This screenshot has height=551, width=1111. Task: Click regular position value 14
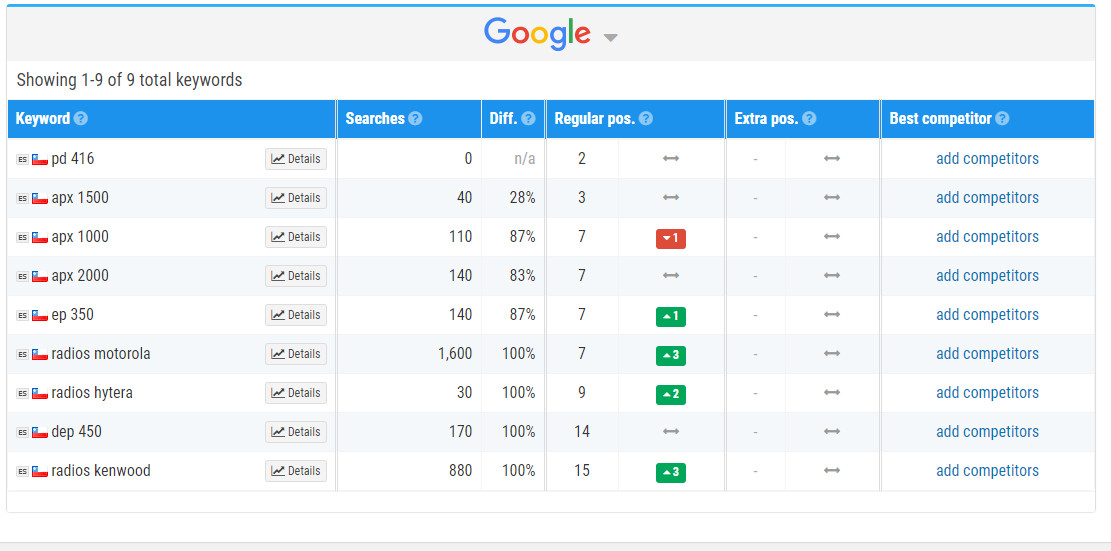582,431
